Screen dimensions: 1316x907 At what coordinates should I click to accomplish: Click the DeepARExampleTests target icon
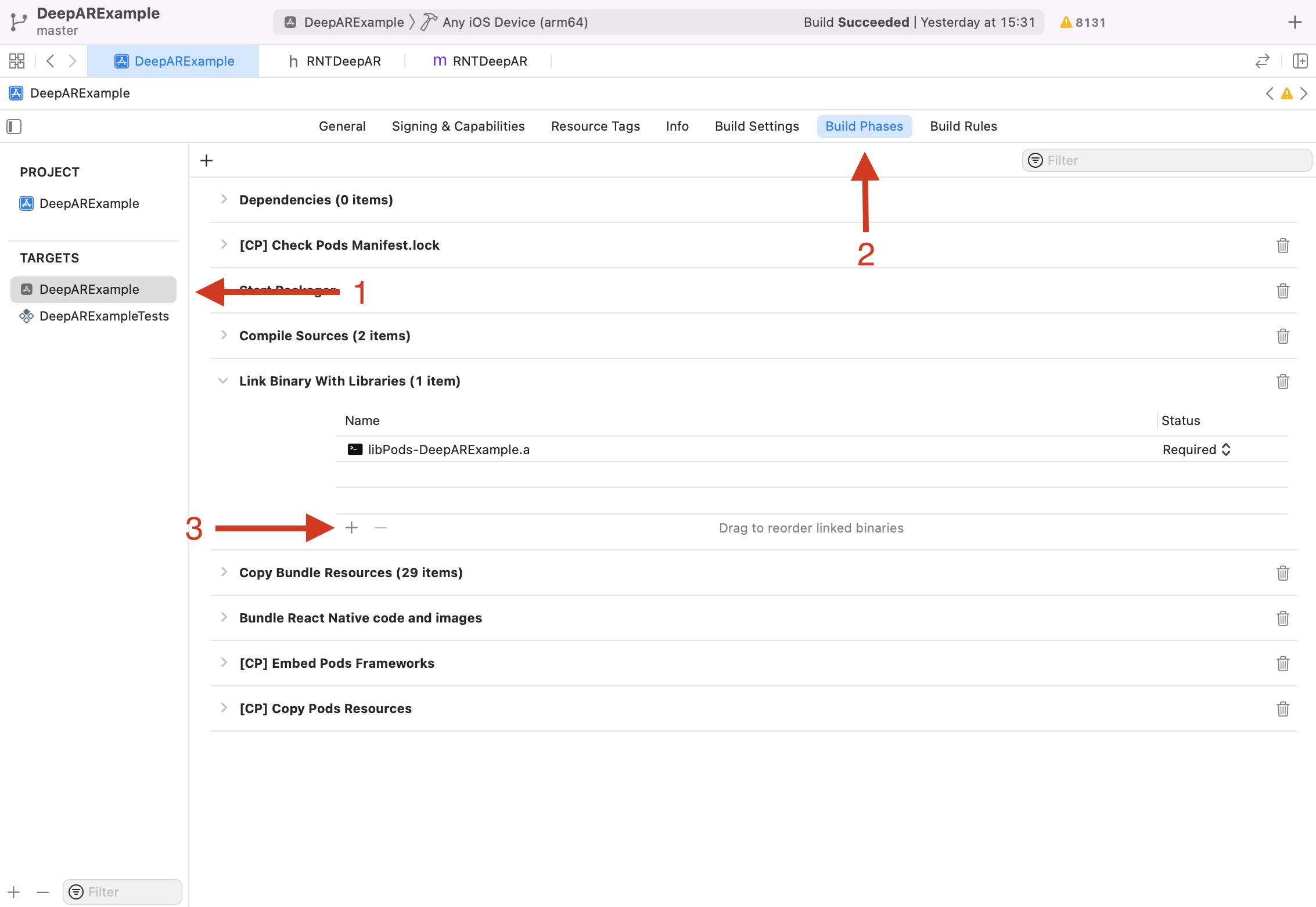point(26,316)
